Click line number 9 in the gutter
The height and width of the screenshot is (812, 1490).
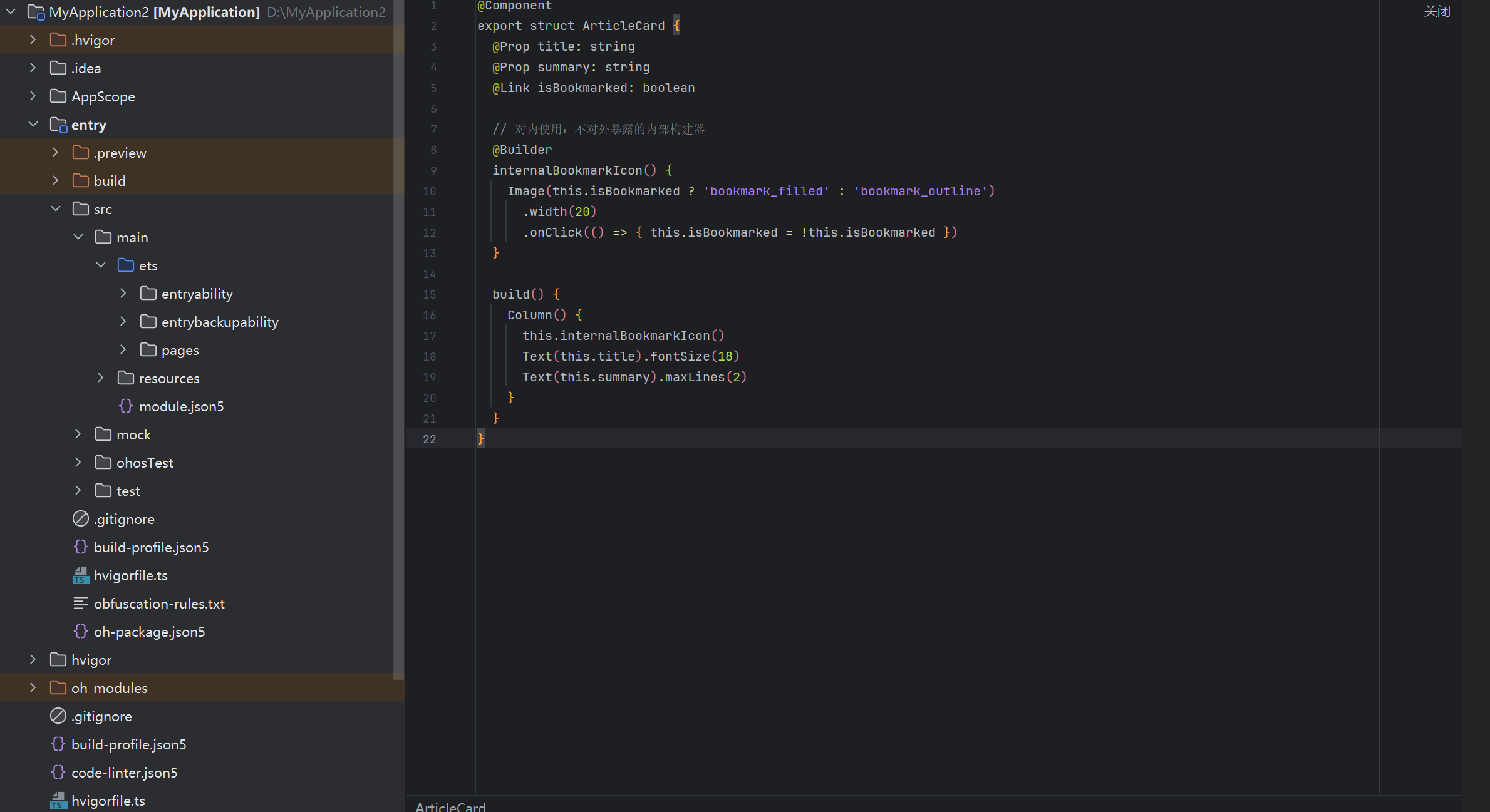433,170
